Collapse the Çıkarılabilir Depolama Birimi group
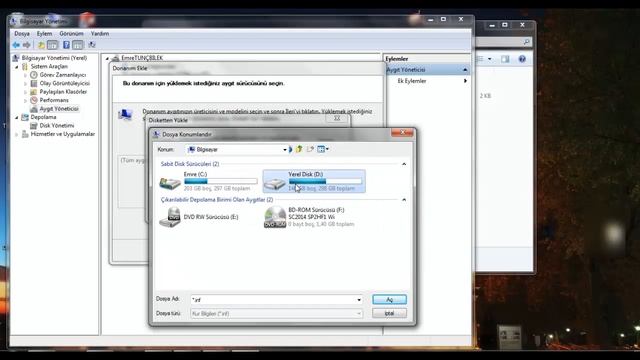640x360 pixels. coord(404,200)
